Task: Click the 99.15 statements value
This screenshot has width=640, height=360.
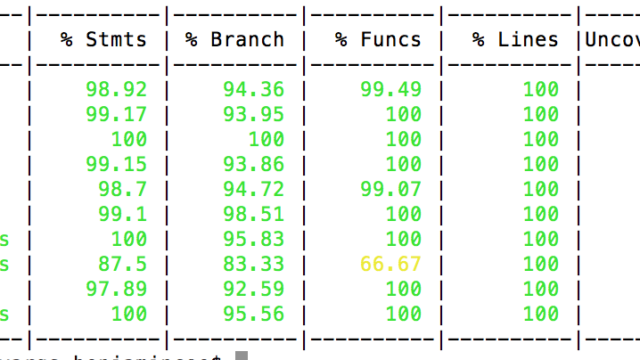Action: coord(116,164)
